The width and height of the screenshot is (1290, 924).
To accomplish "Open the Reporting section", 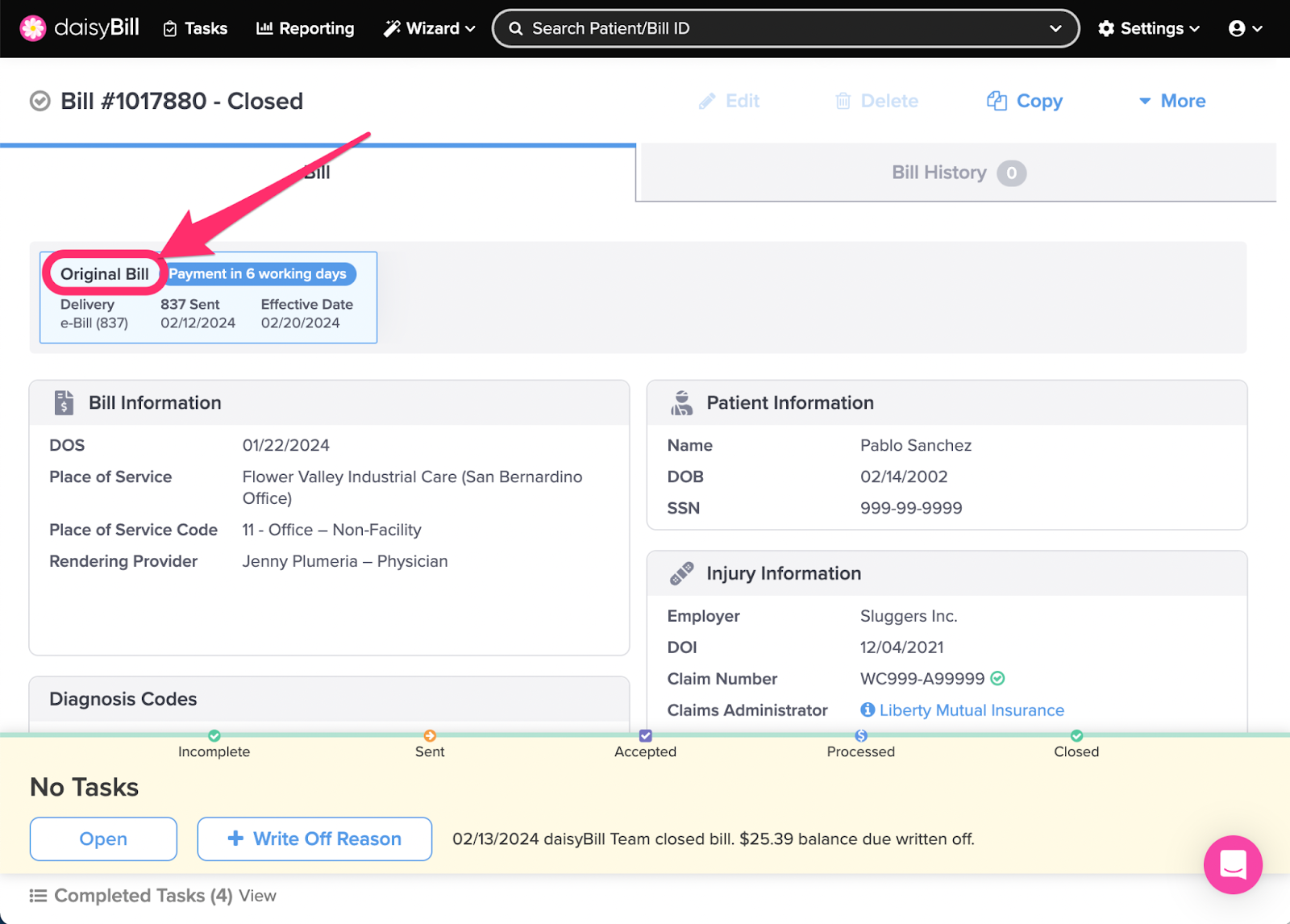I will (x=306, y=28).
